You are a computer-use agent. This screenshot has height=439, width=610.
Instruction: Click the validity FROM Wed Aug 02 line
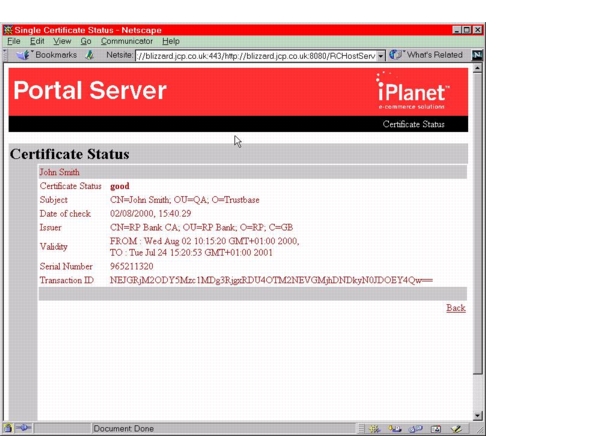pos(205,241)
